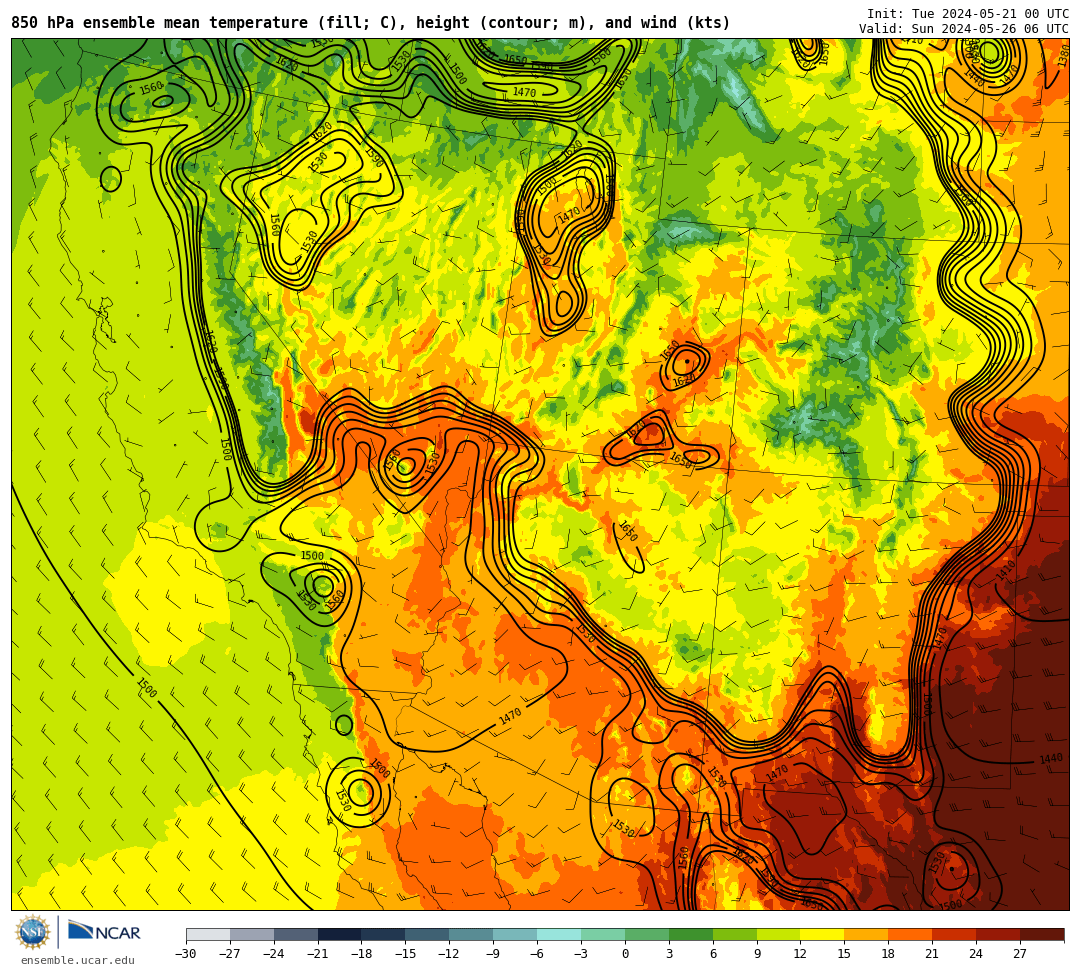The width and height of the screenshot is (1080, 973).
Task: Pick the dark green 3 to 6 colorbar segment
Action: [691, 934]
